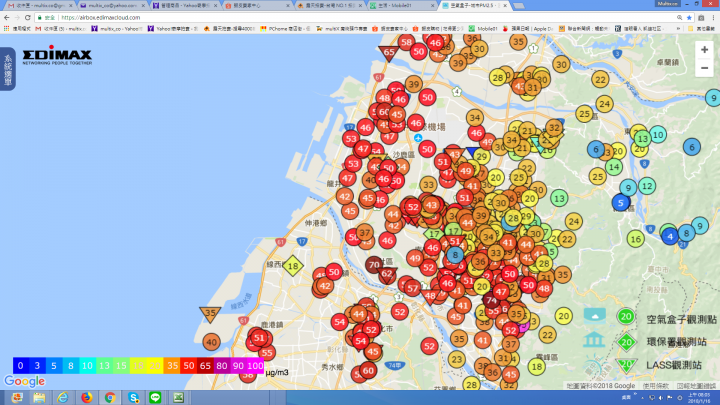
Task: Open Excel from taskbar
Action: pyautogui.click(x=179, y=397)
